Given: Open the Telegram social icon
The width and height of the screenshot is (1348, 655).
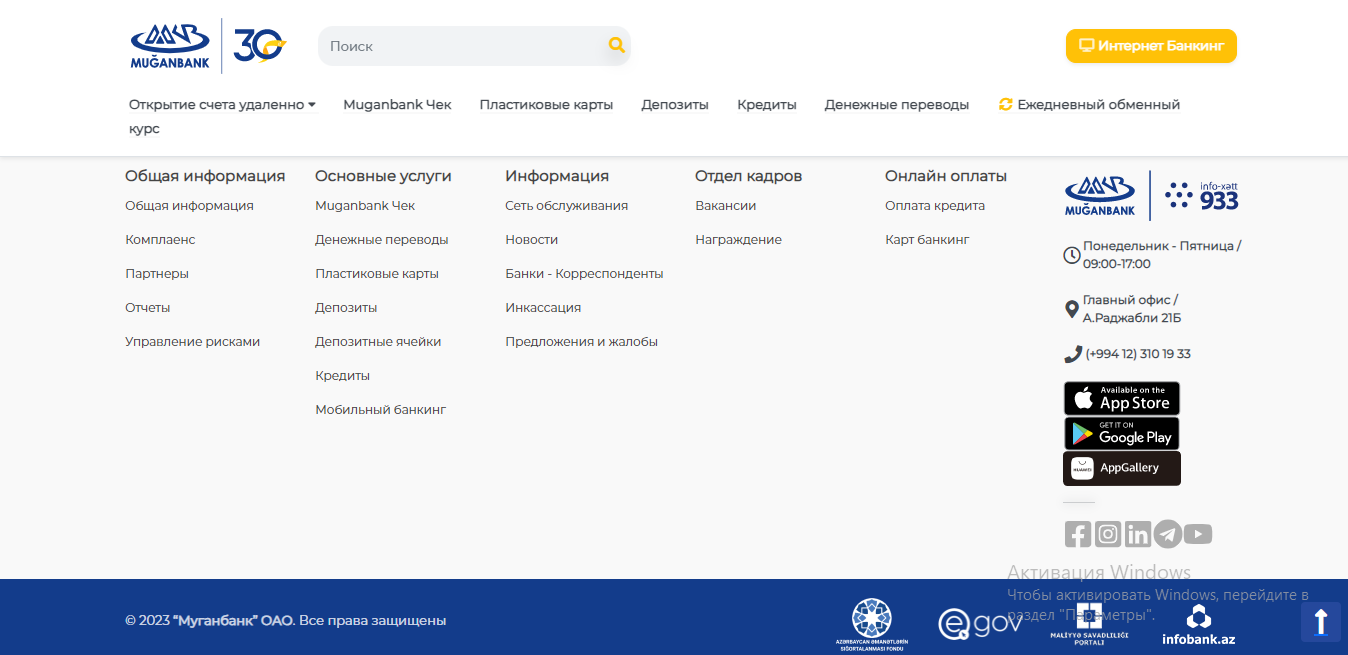Looking at the screenshot, I should pos(1167,534).
